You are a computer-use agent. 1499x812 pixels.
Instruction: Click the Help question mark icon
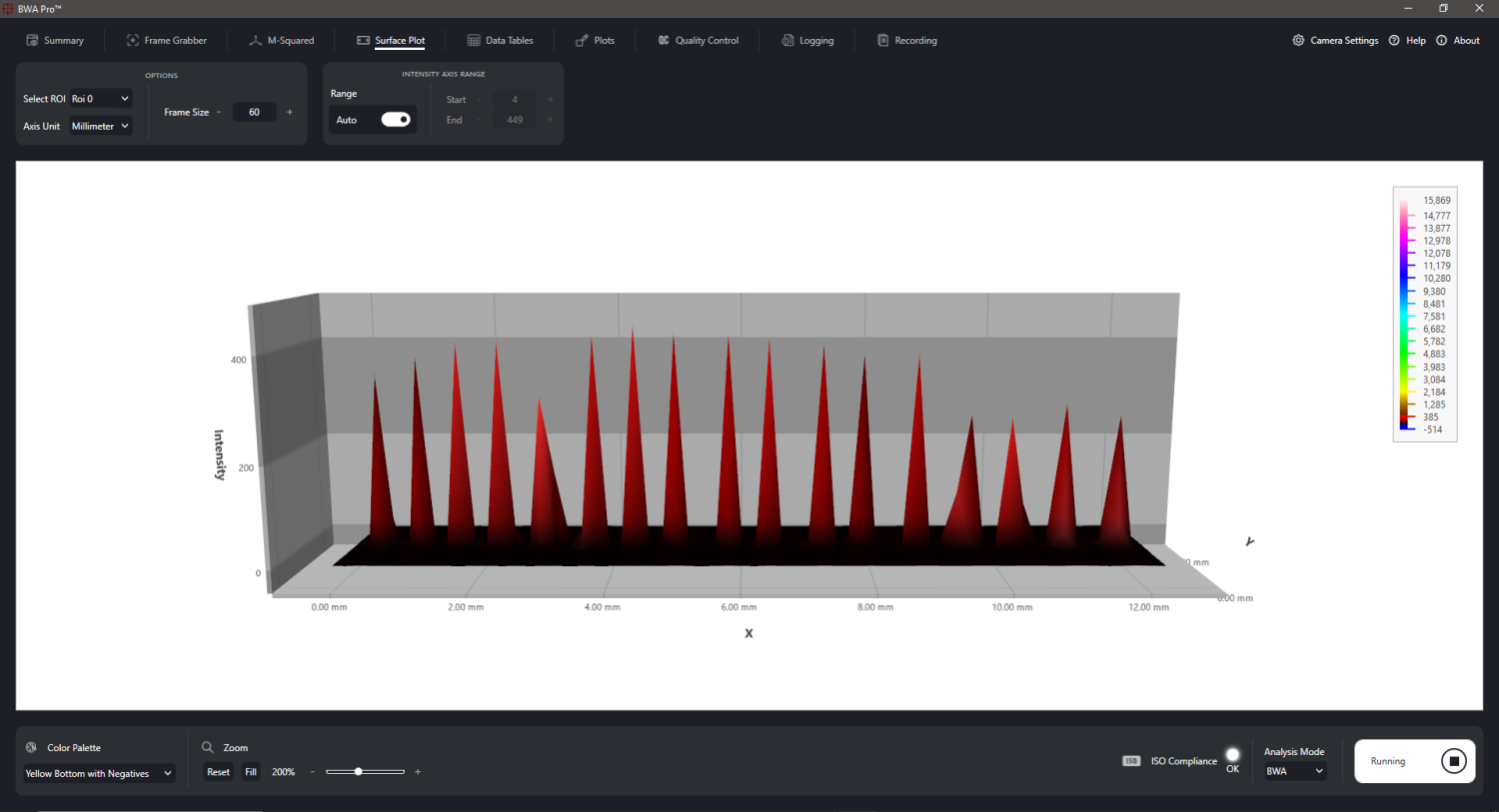coord(1394,41)
